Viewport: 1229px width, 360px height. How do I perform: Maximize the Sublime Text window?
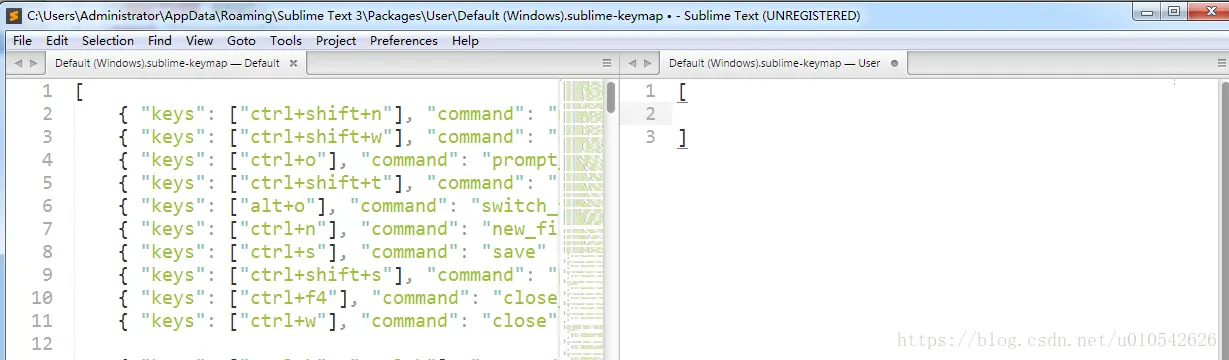tap(1174, 11)
